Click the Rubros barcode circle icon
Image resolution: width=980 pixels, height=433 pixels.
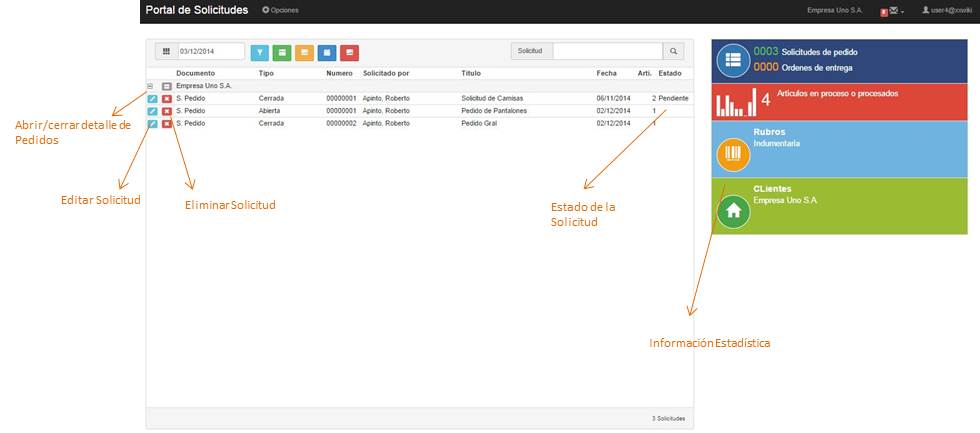click(734, 153)
